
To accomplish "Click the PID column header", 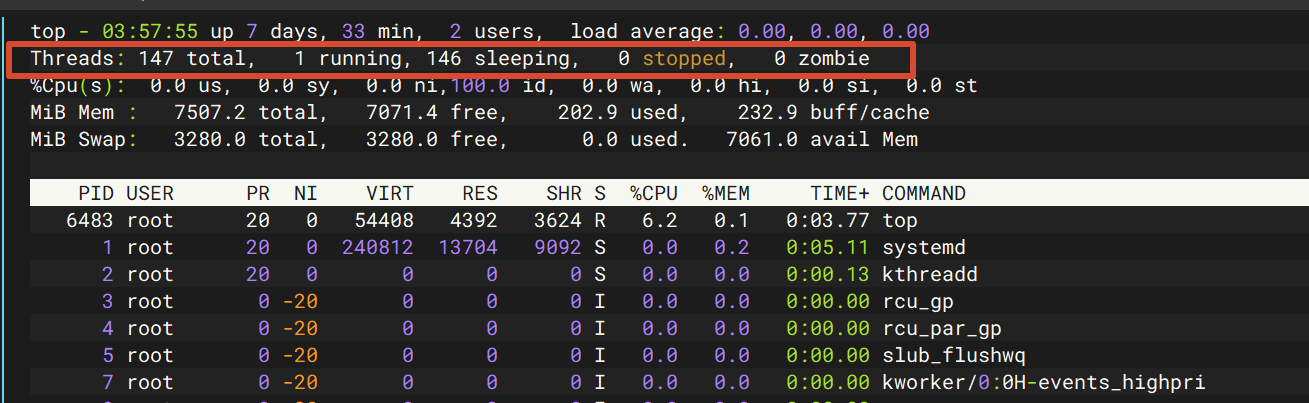I will point(96,194).
